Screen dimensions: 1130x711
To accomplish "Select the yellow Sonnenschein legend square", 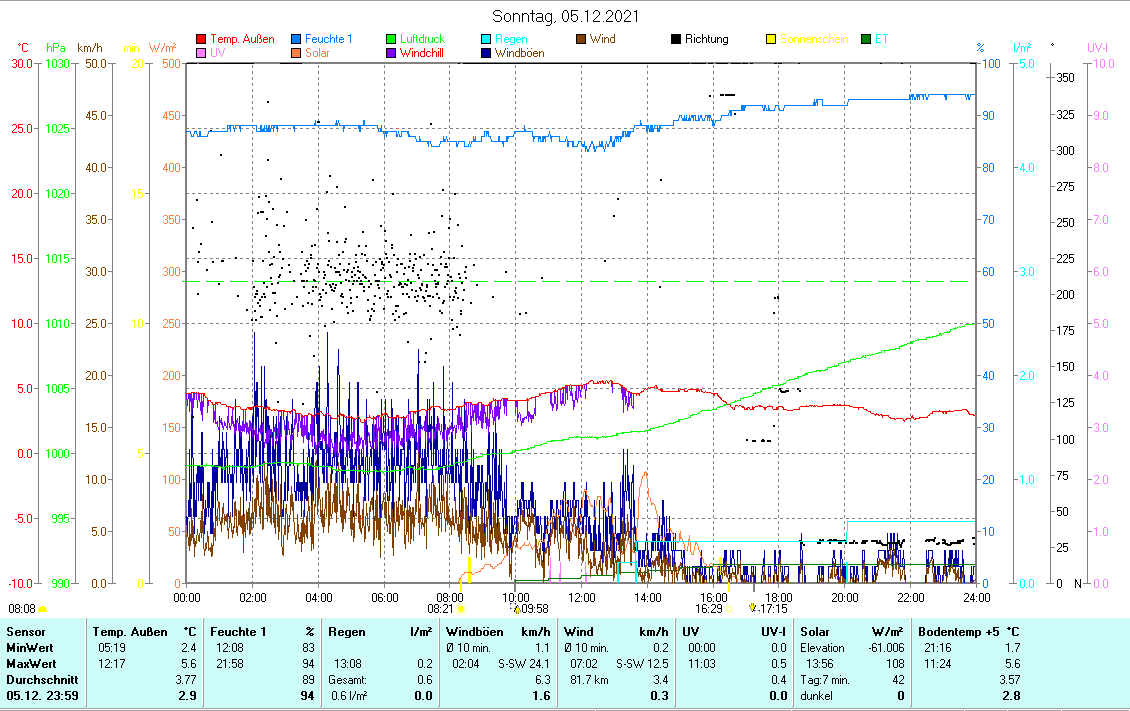I will point(771,39).
